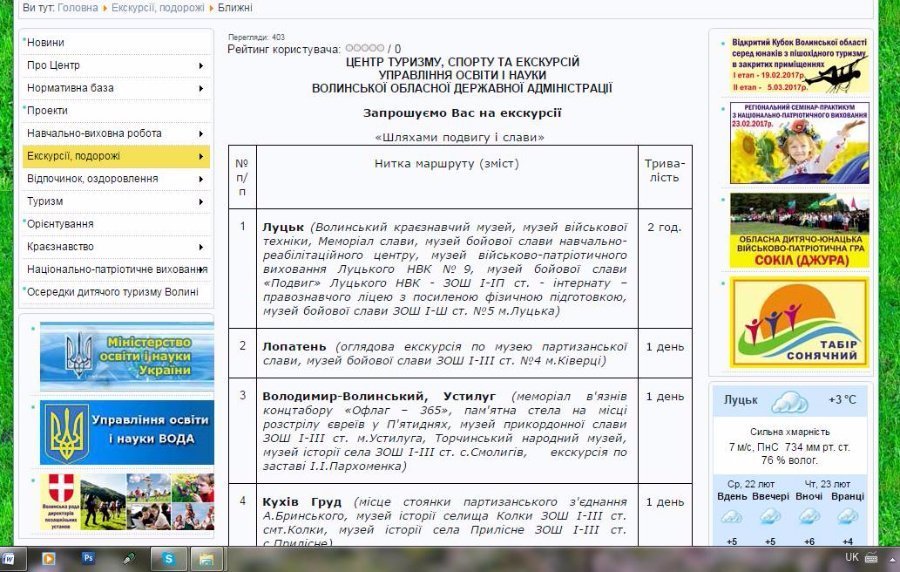This screenshot has height=572, width=900.
Task: Switch the UK keyboard language indicator
Action: tap(851, 557)
